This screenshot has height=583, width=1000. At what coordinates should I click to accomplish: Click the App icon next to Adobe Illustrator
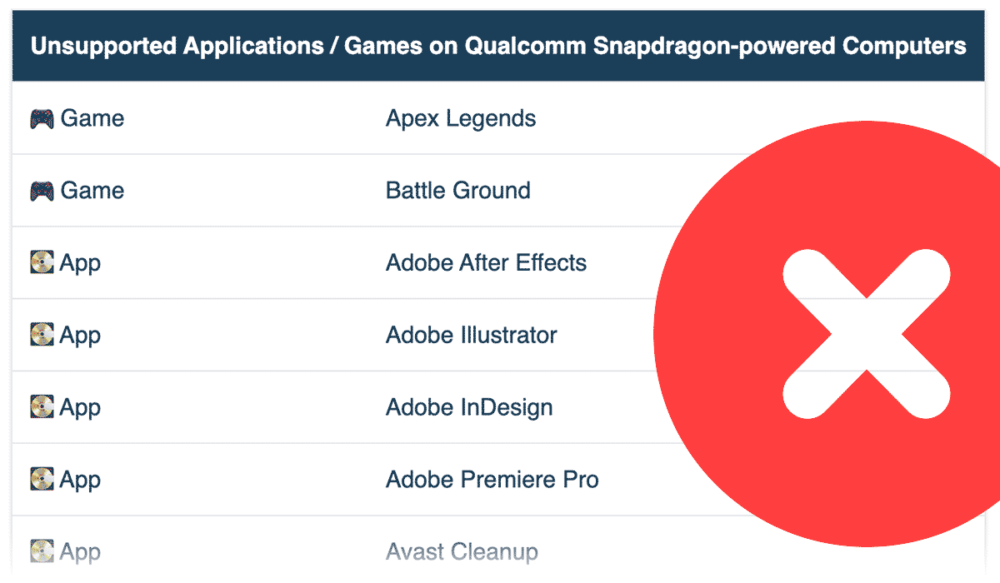coord(40,335)
